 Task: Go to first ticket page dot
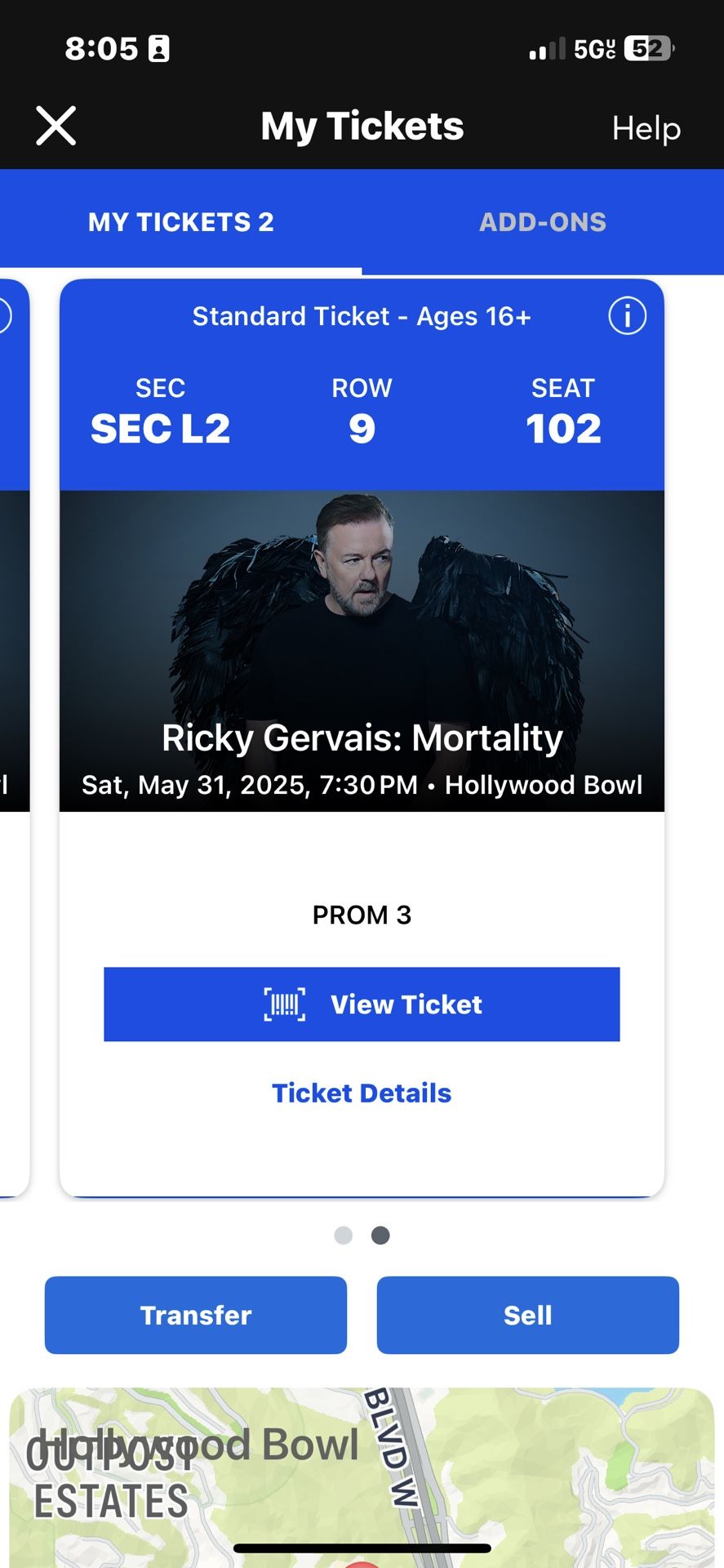344,1236
